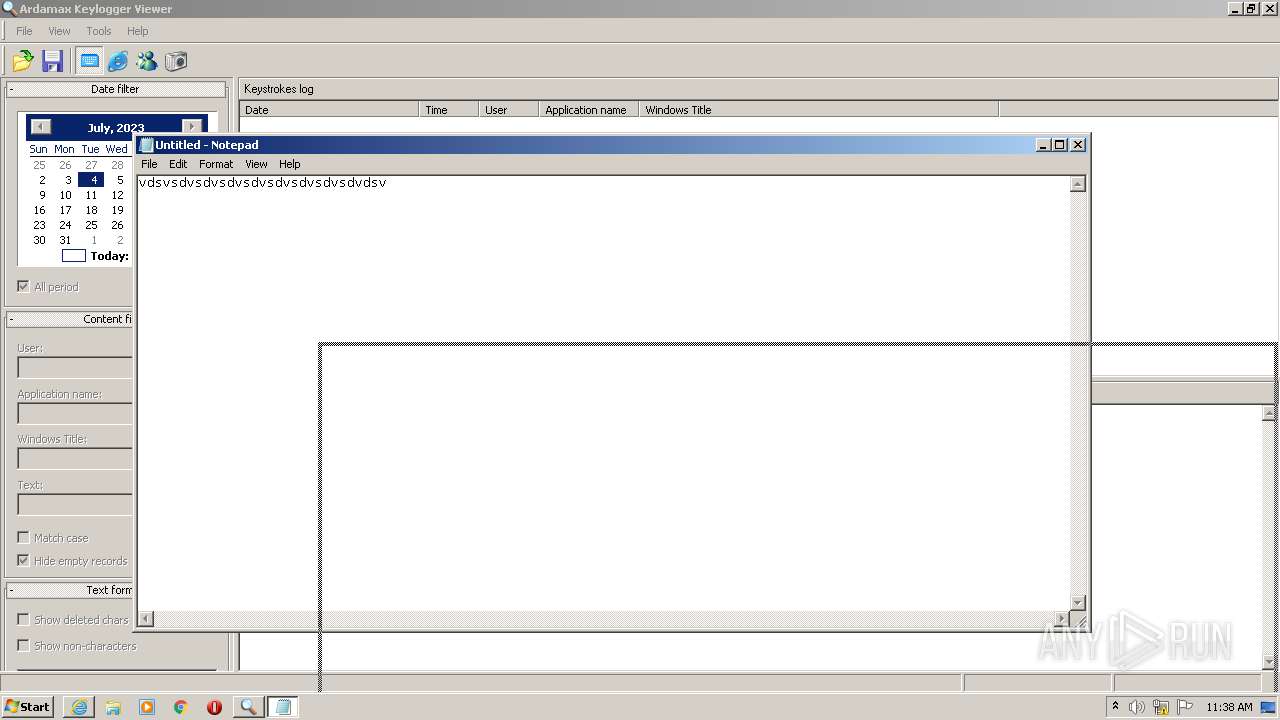This screenshot has height=720, width=1280.
Task: Switch to Keylogger Viewer taskbar button
Action: (x=248, y=707)
